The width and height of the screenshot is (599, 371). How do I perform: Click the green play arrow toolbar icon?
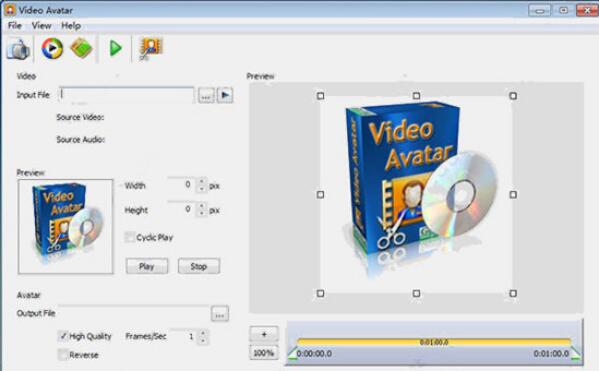pos(115,48)
